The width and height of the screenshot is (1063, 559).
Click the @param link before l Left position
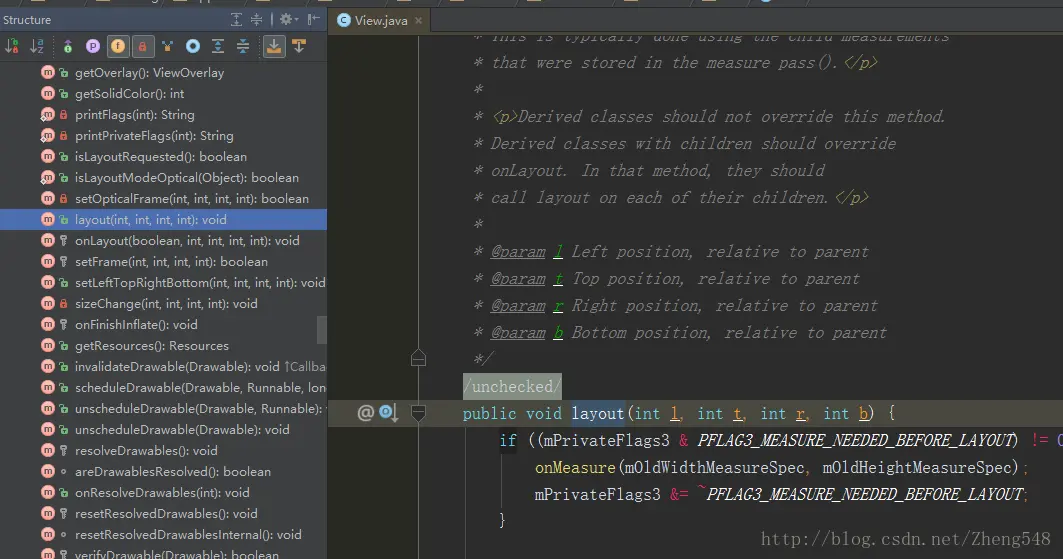pos(518,251)
